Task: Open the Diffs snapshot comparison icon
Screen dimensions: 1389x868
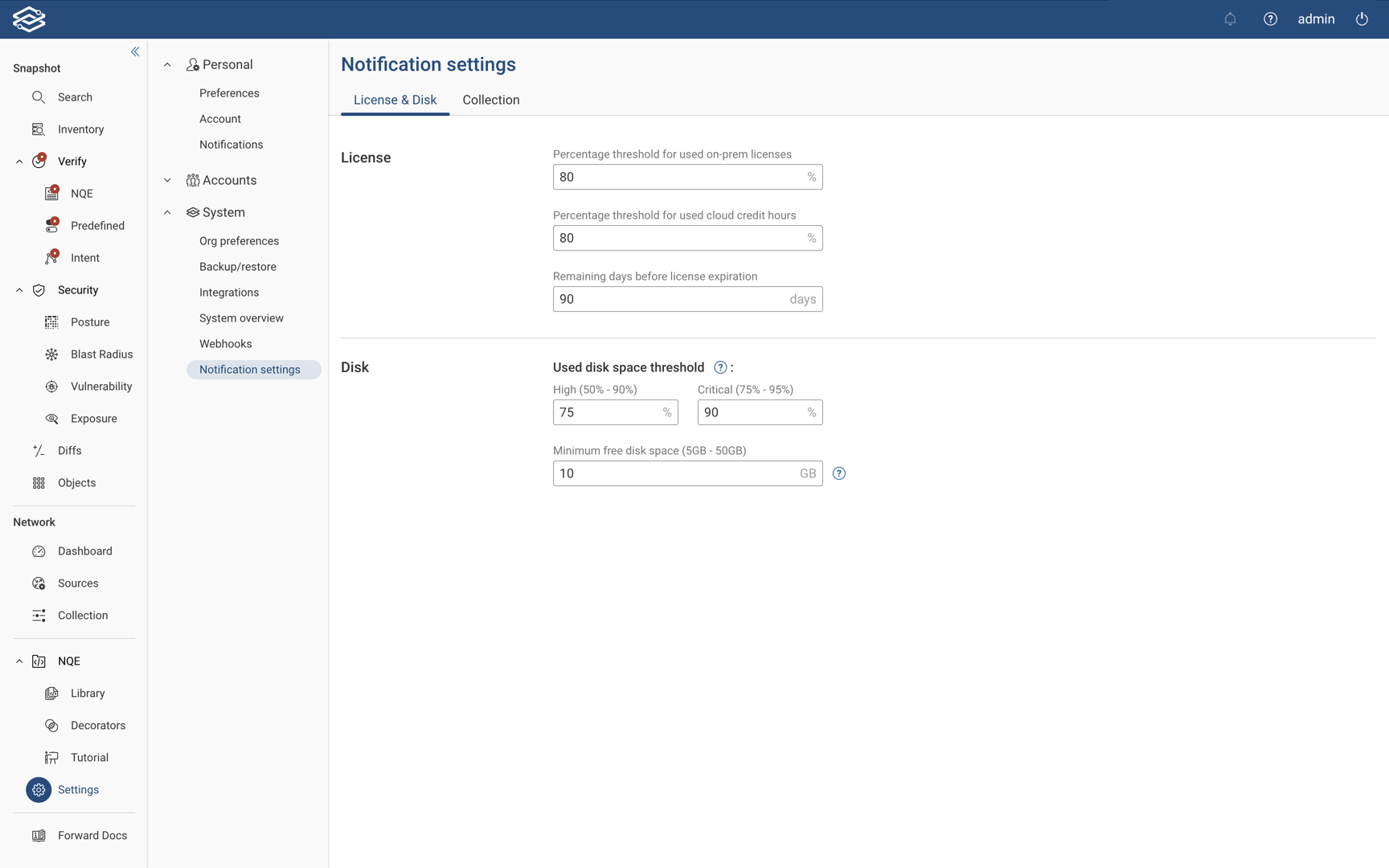Action: point(39,450)
